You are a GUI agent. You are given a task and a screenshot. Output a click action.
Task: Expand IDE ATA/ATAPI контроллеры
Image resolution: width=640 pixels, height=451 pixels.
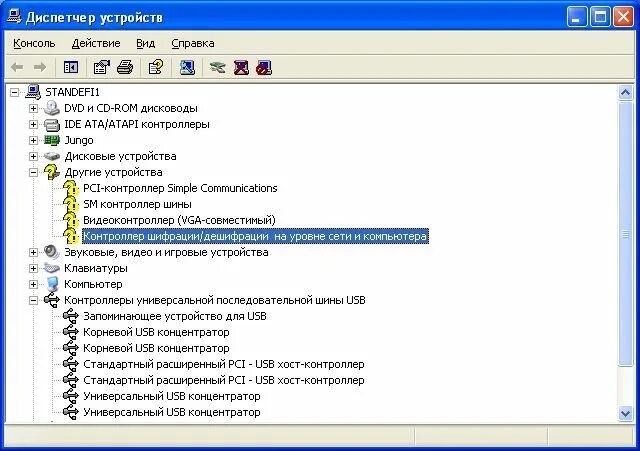(33, 124)
